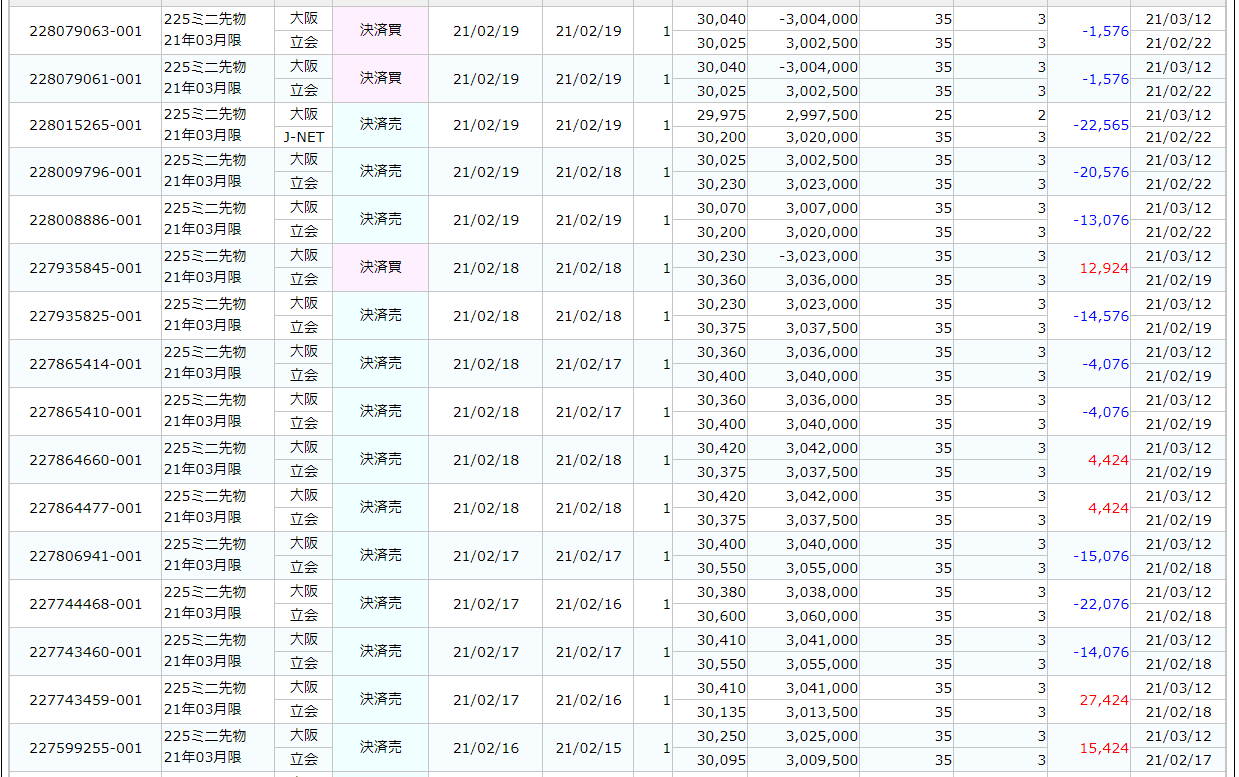Select order number 228079061-001
The height and width of the screenshot is (777, 1239).
86,79
